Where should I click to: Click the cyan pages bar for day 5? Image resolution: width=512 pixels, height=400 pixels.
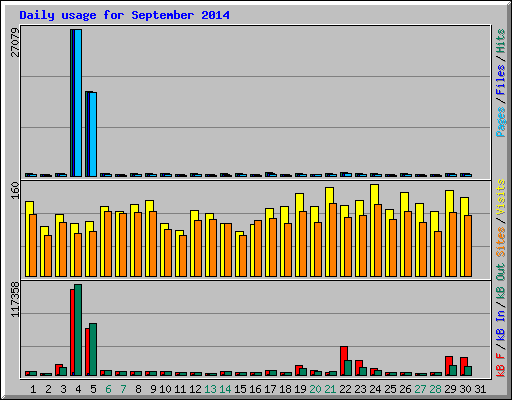click(93, 134)
